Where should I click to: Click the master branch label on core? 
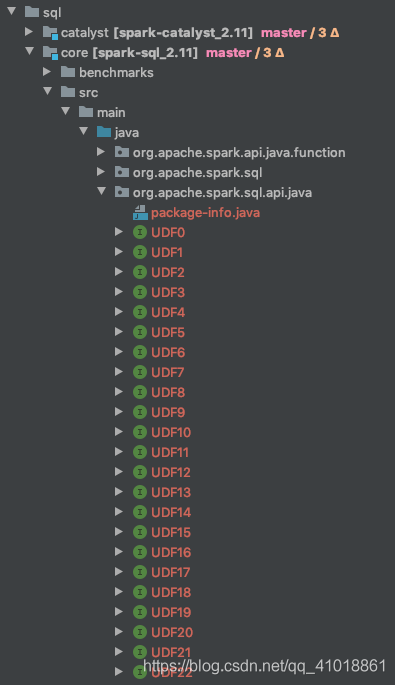tap(229, 53)
